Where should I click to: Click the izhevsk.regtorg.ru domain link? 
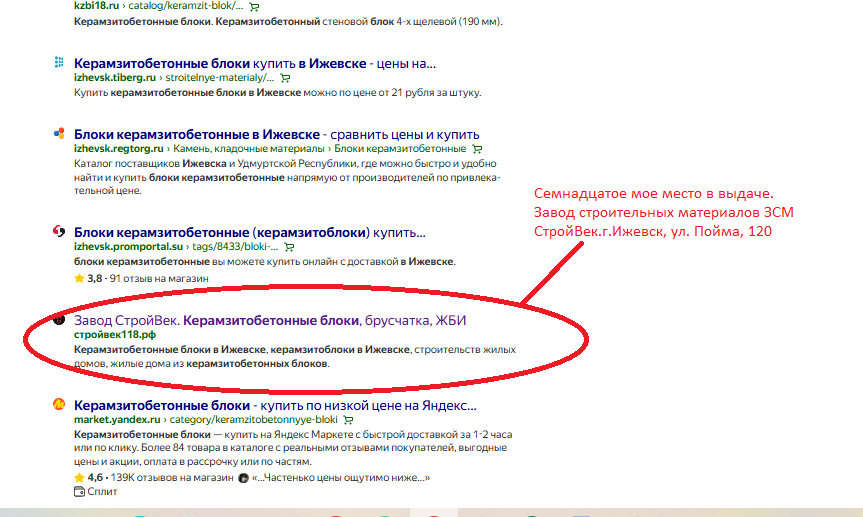pos(118,149)
